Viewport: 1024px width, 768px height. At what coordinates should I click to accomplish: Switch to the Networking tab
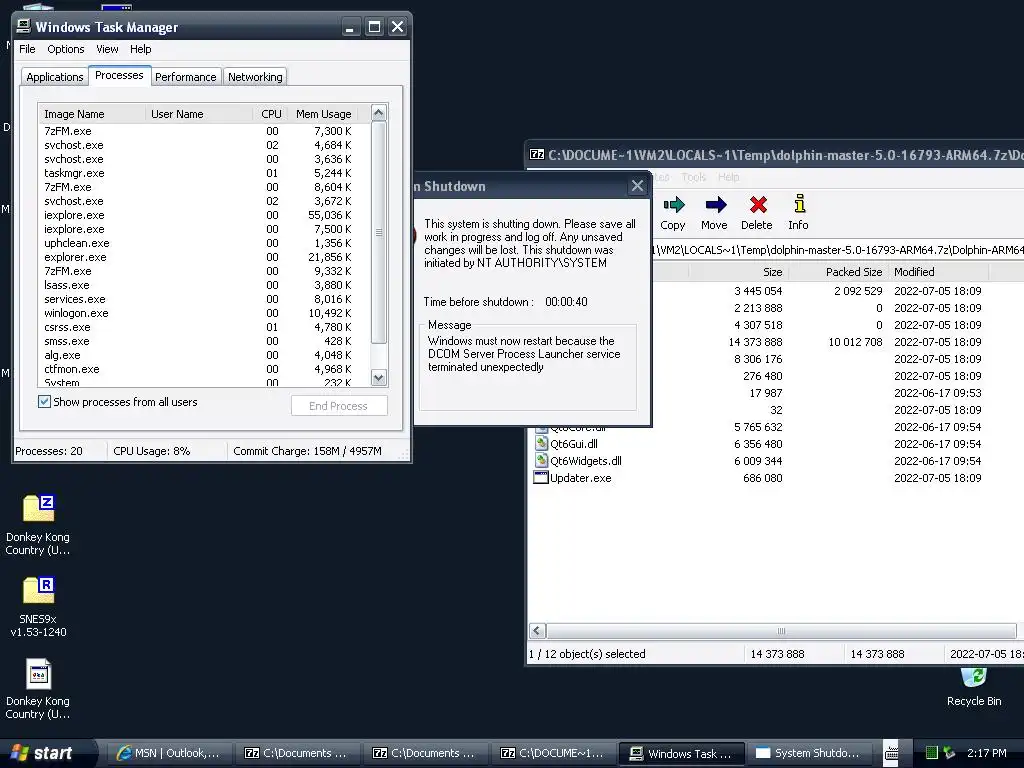[255, 77]
